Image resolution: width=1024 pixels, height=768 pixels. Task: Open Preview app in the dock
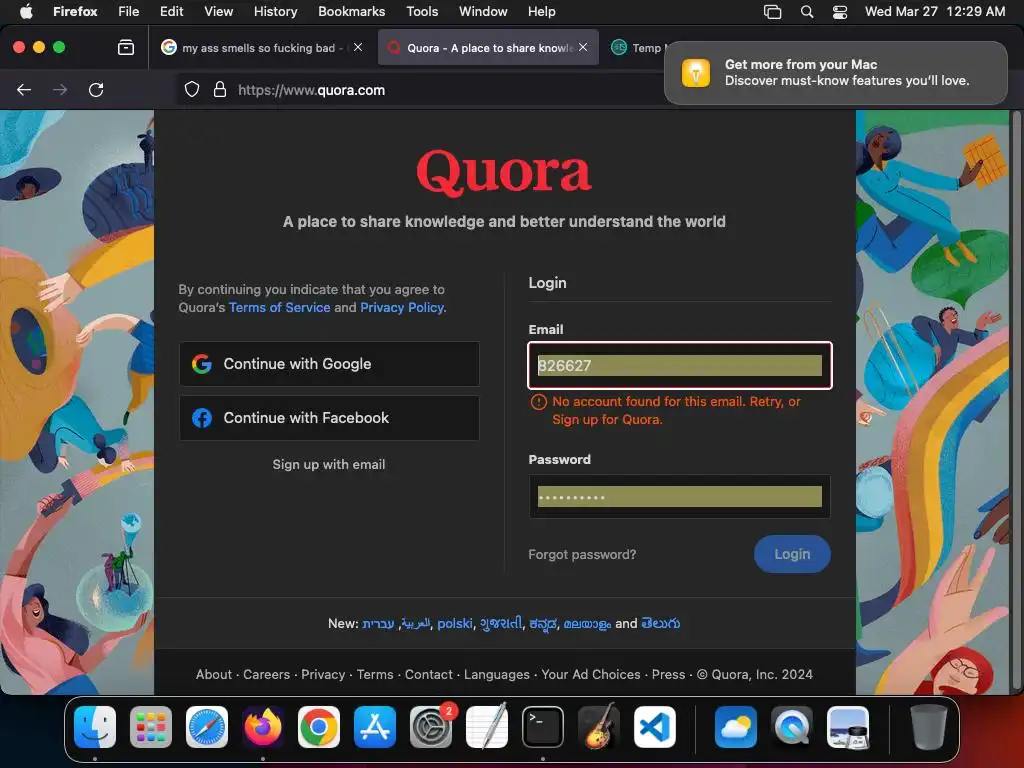tap(848, 727)
